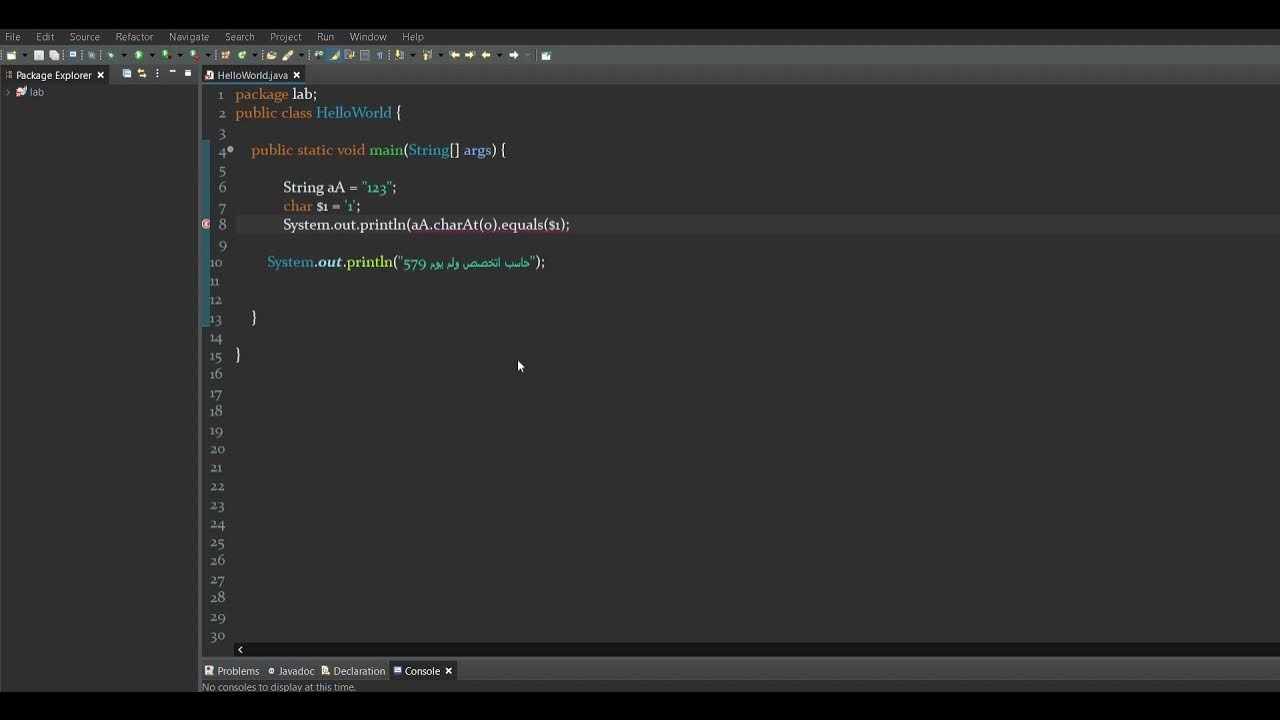This screenshot has width=1280, height=720.
Task: Toggle Skip All Breakpoints
Action: pos(91,55)
